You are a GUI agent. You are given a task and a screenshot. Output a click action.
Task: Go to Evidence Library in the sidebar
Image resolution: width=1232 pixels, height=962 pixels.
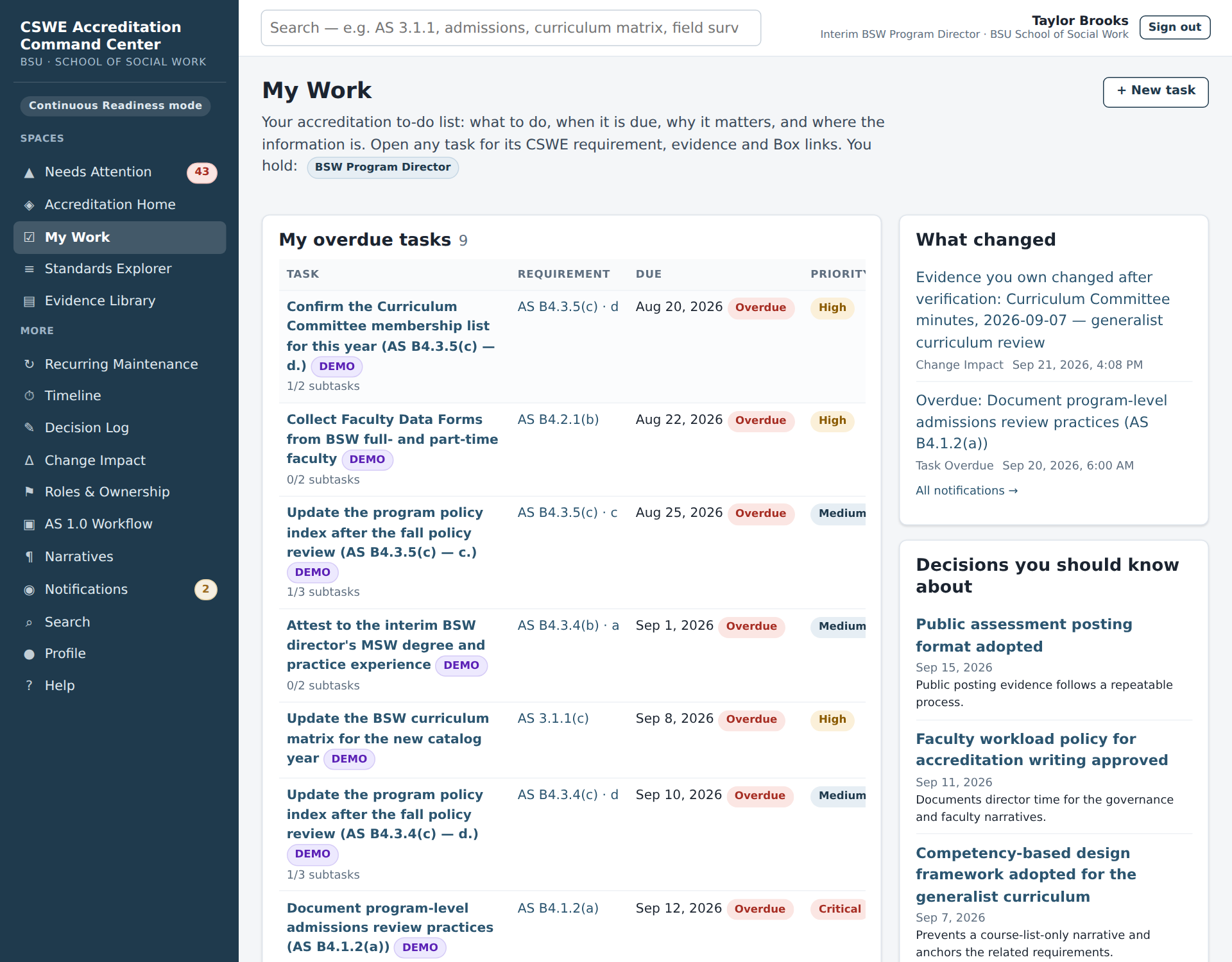(x=119, y=301)
